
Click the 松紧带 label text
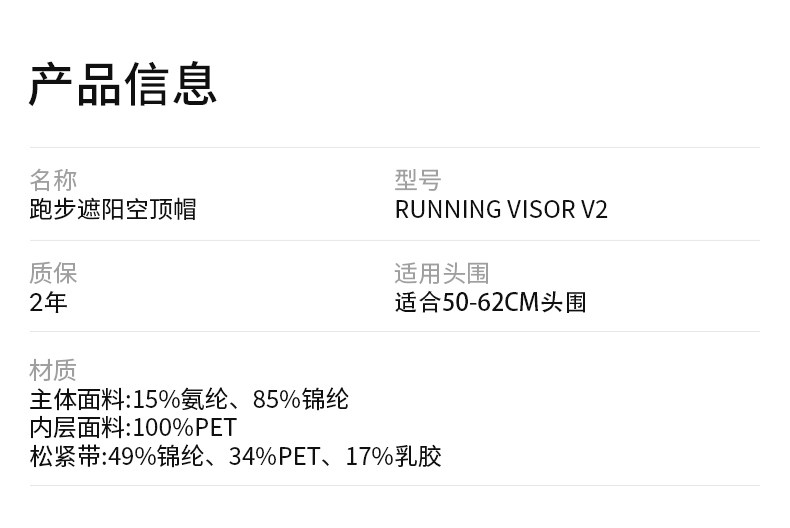click(64, 457)
